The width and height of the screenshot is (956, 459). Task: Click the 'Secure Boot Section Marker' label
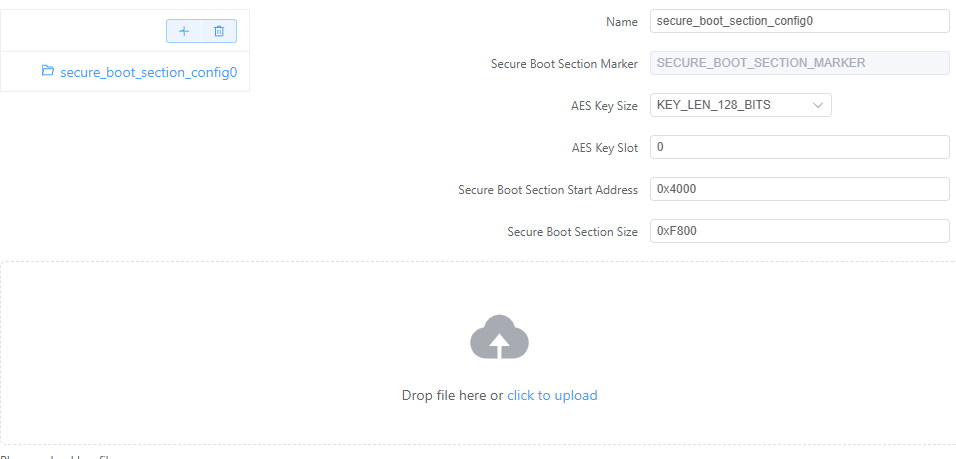(x=565, y=64)
